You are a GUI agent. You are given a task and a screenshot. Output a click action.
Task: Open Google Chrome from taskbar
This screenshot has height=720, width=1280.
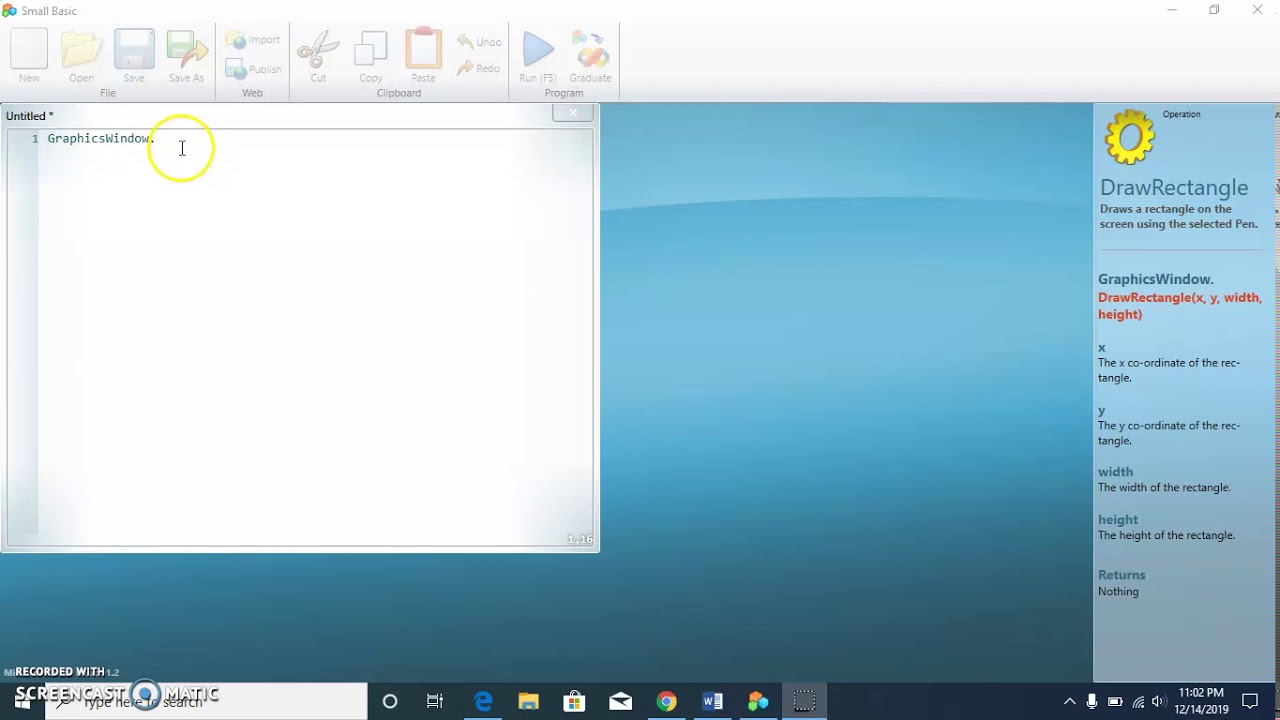pyautogui.click(x=666, y=702)
